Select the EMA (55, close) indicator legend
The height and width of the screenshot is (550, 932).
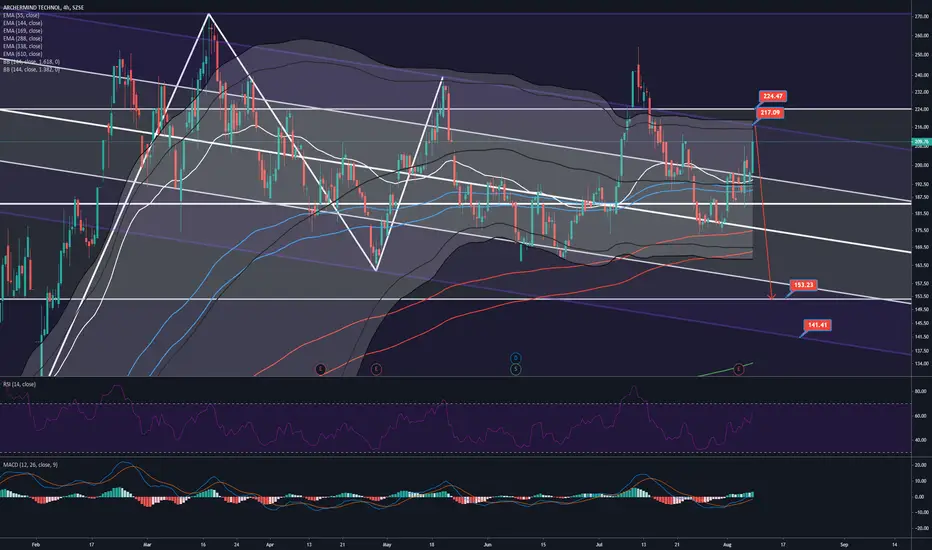[x=22, y=15]
